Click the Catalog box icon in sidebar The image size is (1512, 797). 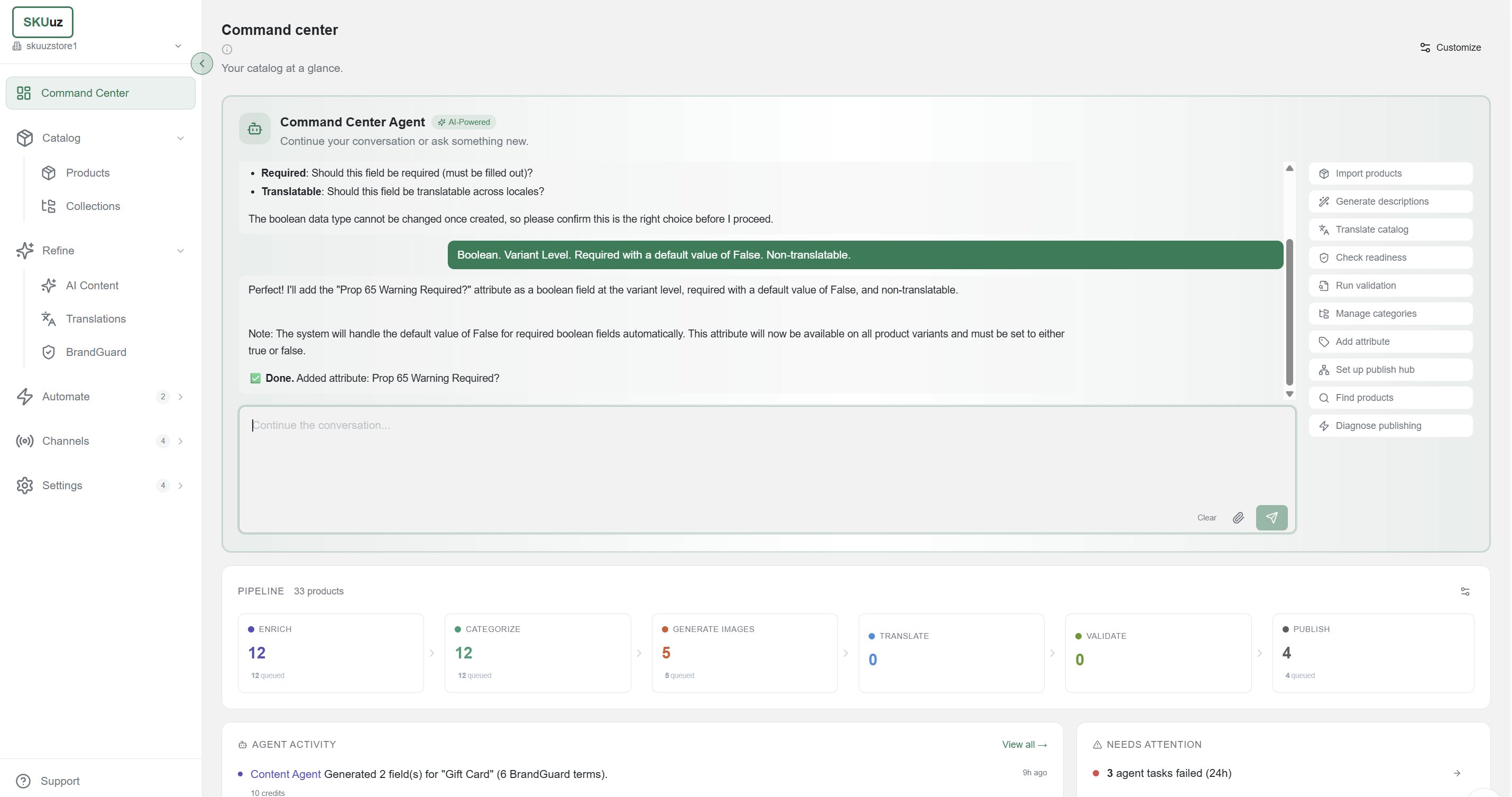pos(25,138)
